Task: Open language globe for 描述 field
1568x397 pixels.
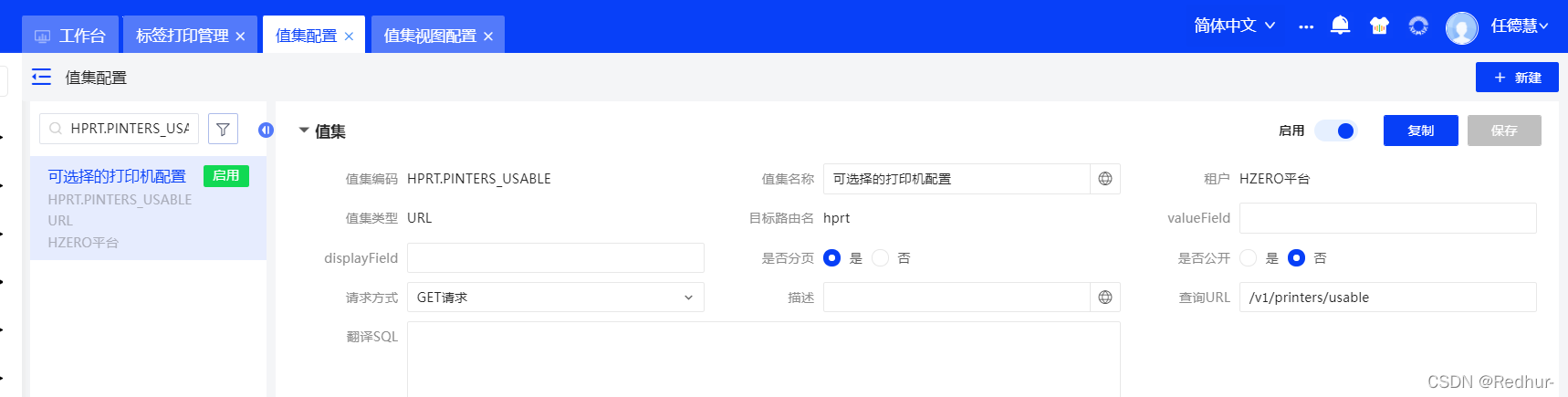Action: tap(1105, 298)
